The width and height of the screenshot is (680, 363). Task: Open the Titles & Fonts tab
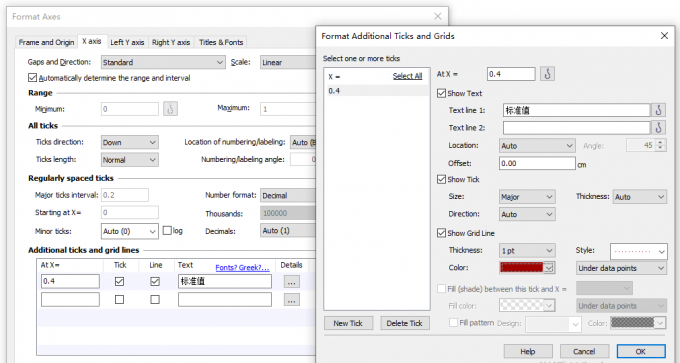click(x=221, y=43)
